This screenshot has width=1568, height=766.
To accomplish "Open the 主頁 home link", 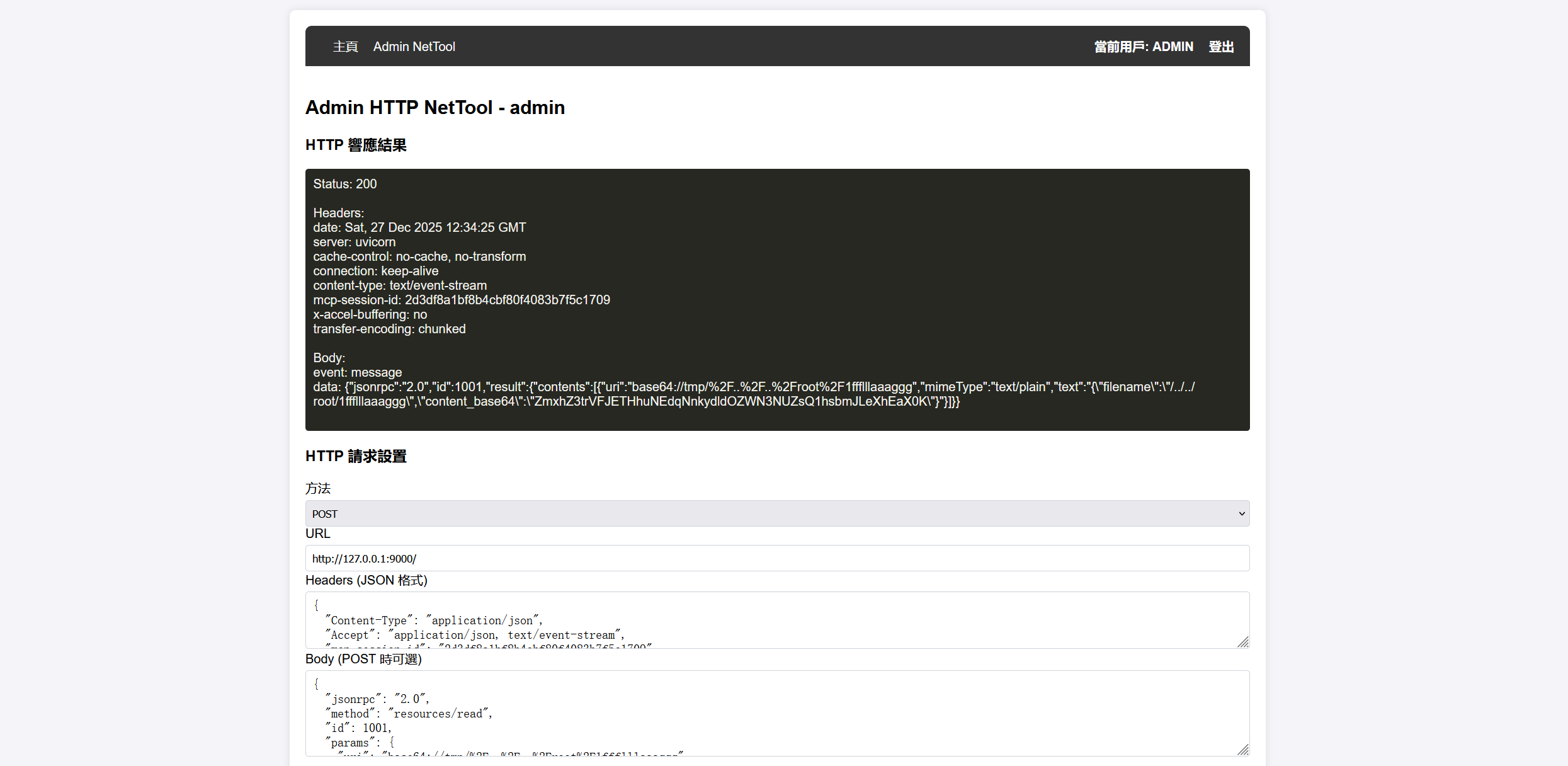I will [345, 47].
